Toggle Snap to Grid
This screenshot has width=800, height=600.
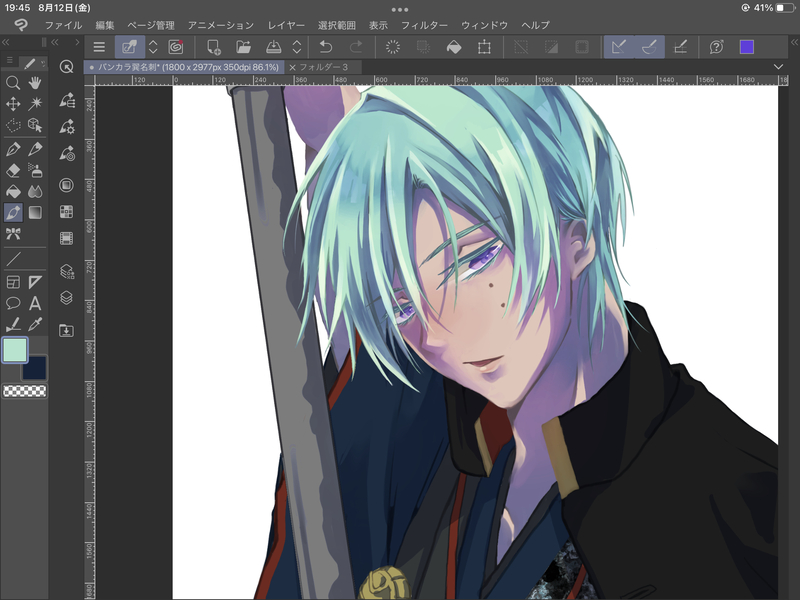click(680, 47)
